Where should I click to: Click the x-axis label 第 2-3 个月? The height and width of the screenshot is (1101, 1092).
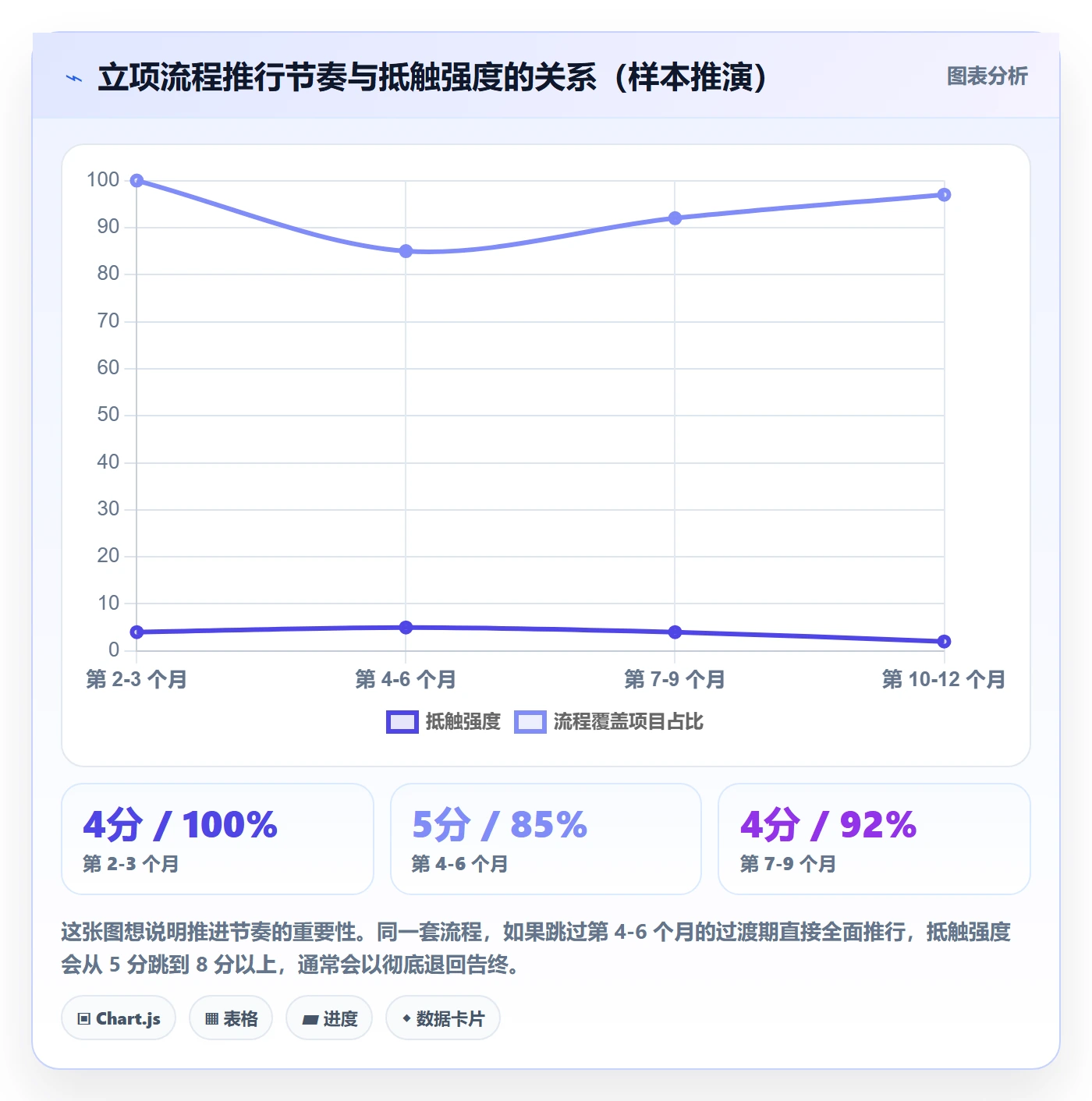pyautogui.click(x=136, y=680)
